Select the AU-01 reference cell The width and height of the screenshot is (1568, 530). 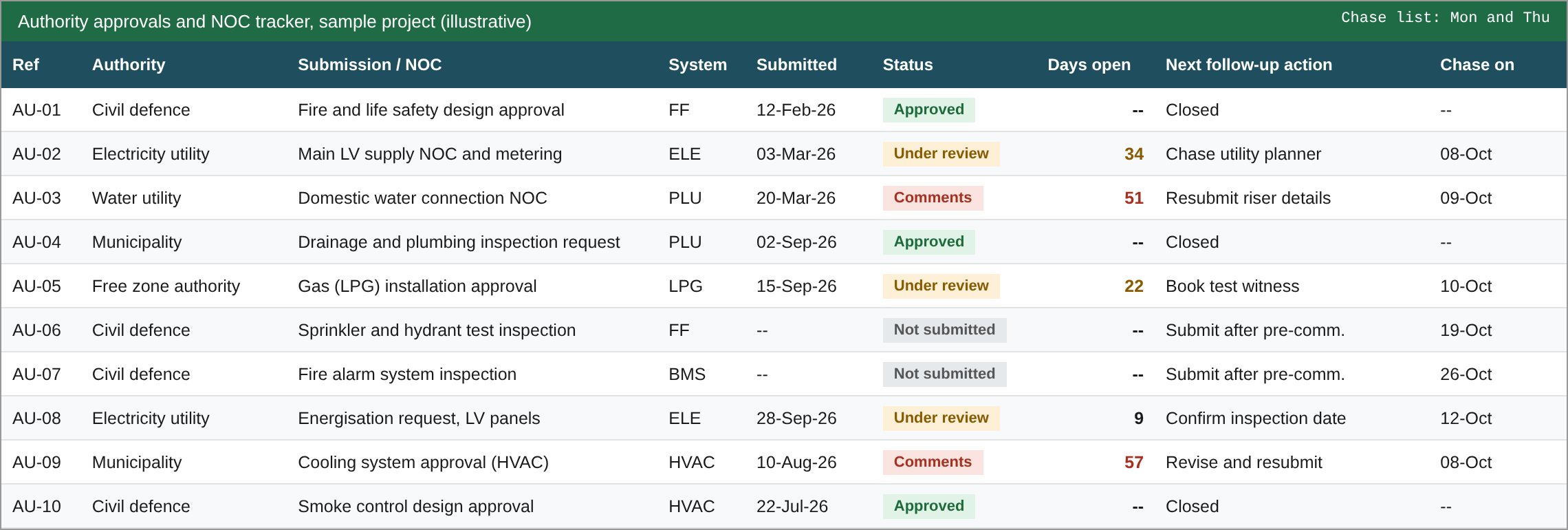(x=36, y=110)
